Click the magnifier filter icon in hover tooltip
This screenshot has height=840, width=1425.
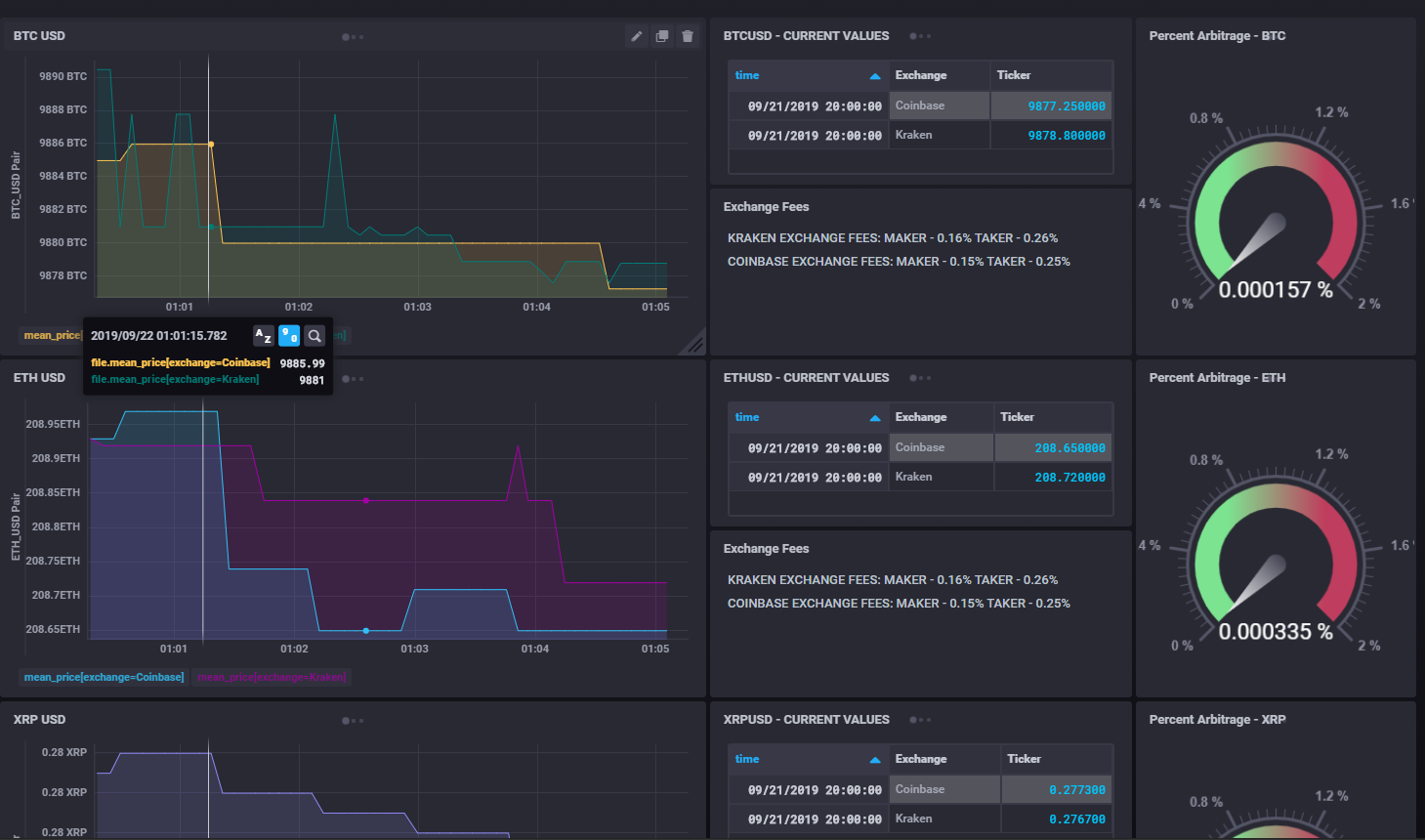pyautogui.click(x=314, y=336)
